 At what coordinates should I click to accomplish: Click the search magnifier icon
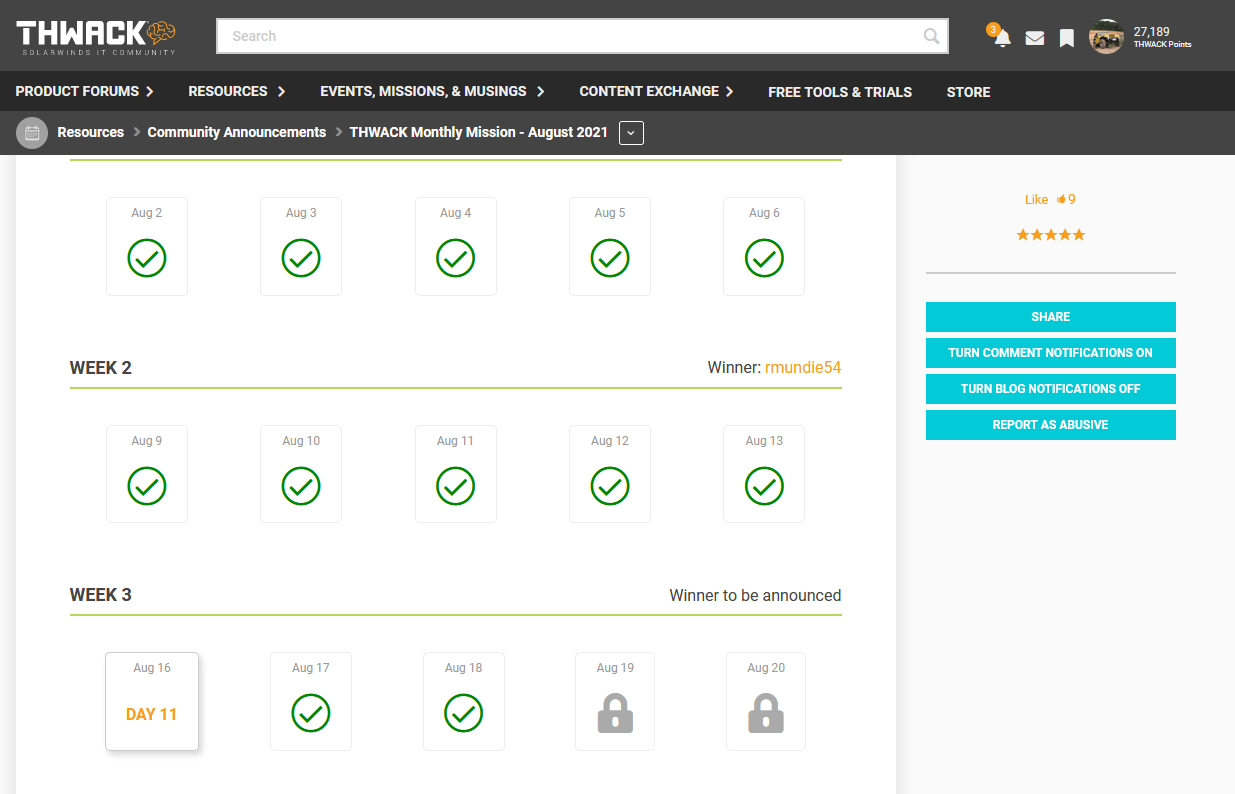[x=931, y=37]
